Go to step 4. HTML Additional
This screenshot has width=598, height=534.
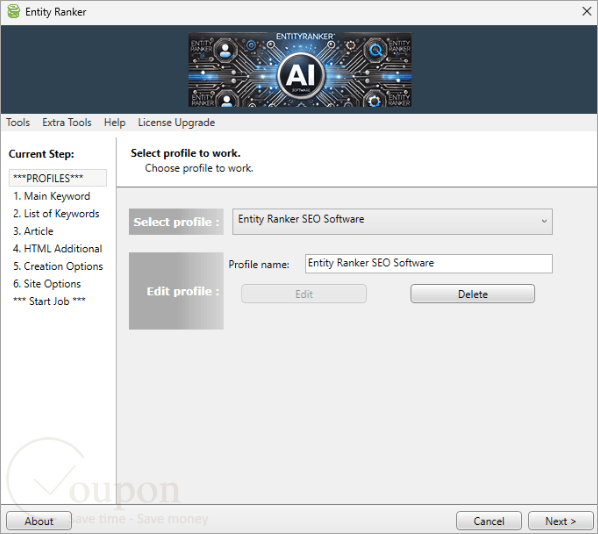[58, 249]
